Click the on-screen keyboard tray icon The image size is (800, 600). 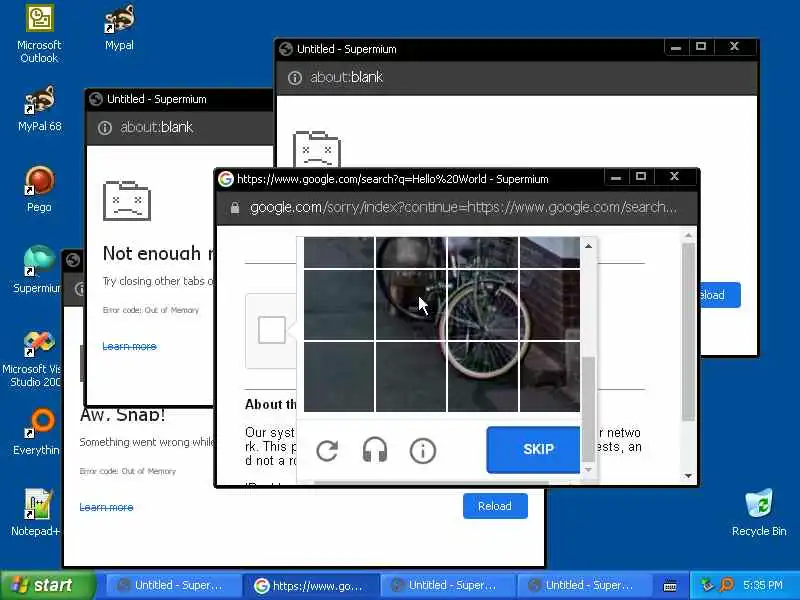point(670,586)
